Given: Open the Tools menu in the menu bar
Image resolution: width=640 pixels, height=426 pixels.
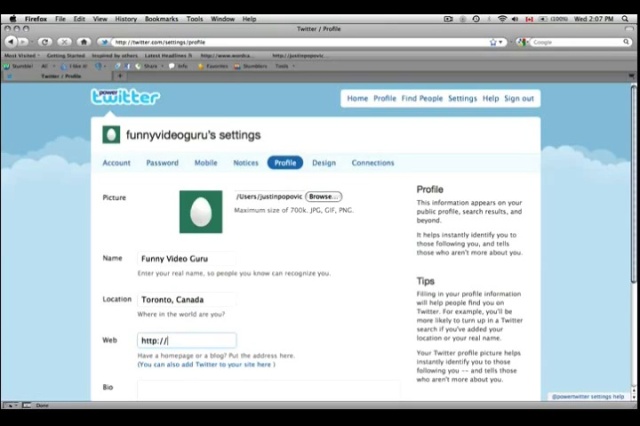Looking at the screenshot, I should [x=195, y=19].
